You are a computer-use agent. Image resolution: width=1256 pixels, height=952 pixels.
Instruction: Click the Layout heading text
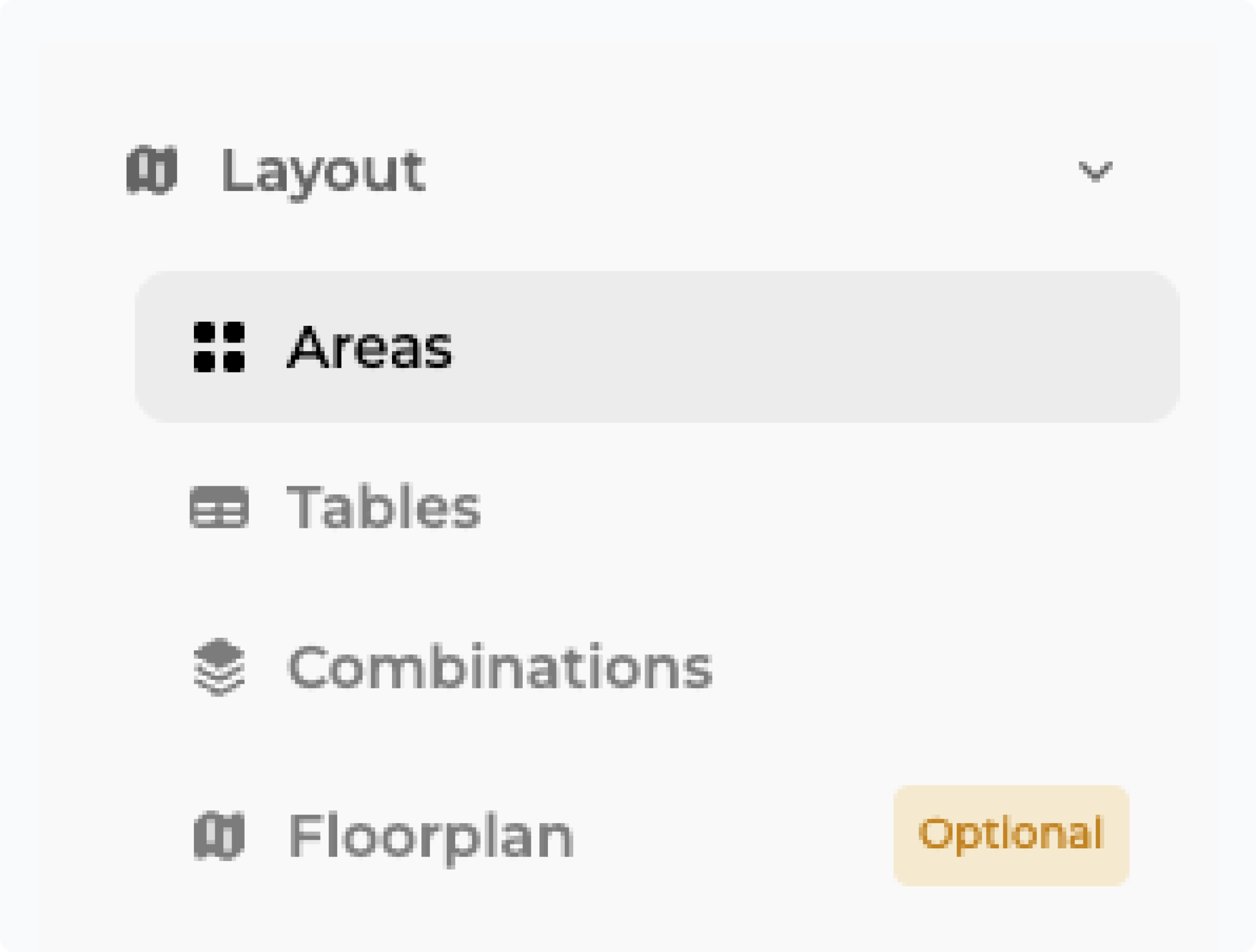[323, 172]
